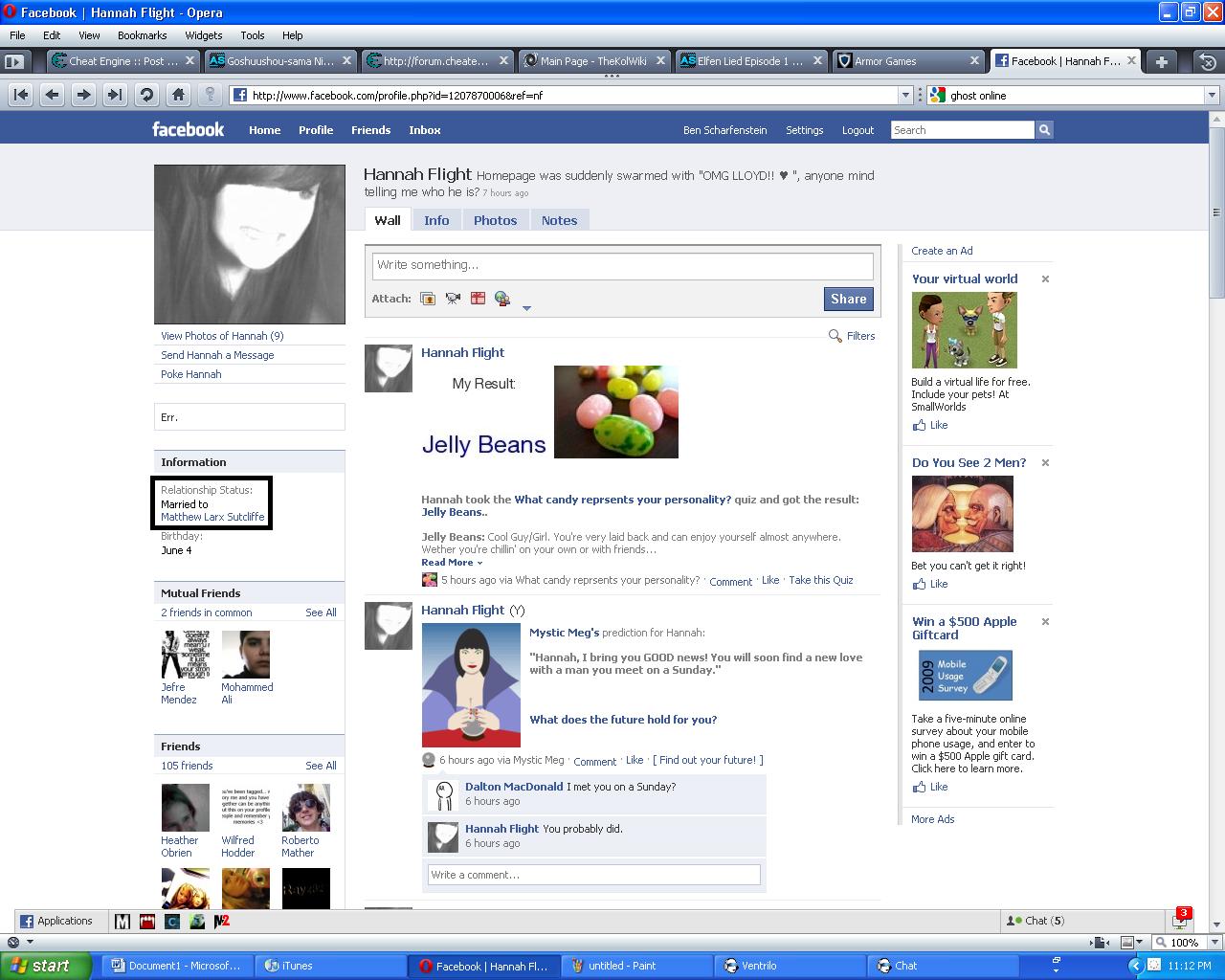Click Take this Quiz link

click(x=821, y=580)
